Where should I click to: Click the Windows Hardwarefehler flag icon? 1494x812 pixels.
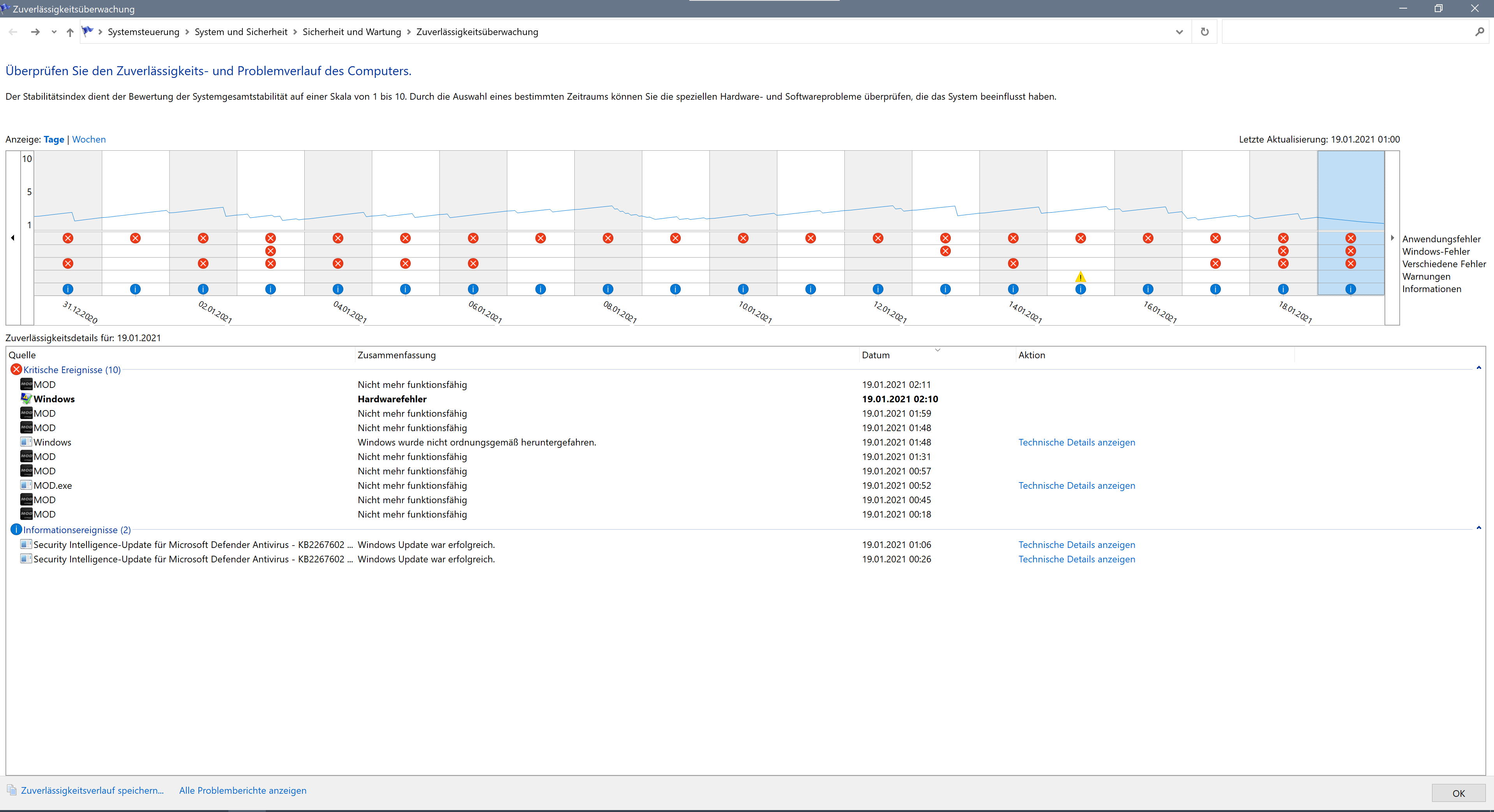[26, 399]
